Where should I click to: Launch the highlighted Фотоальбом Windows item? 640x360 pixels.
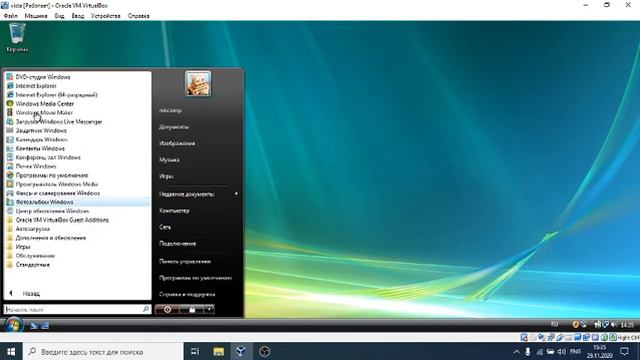[x=77, y=202]
